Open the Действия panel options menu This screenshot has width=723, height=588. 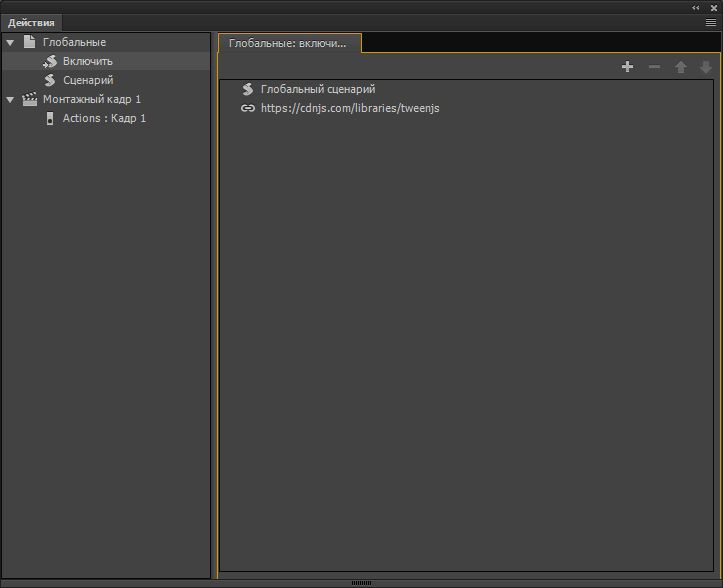[x=711, y=23]
